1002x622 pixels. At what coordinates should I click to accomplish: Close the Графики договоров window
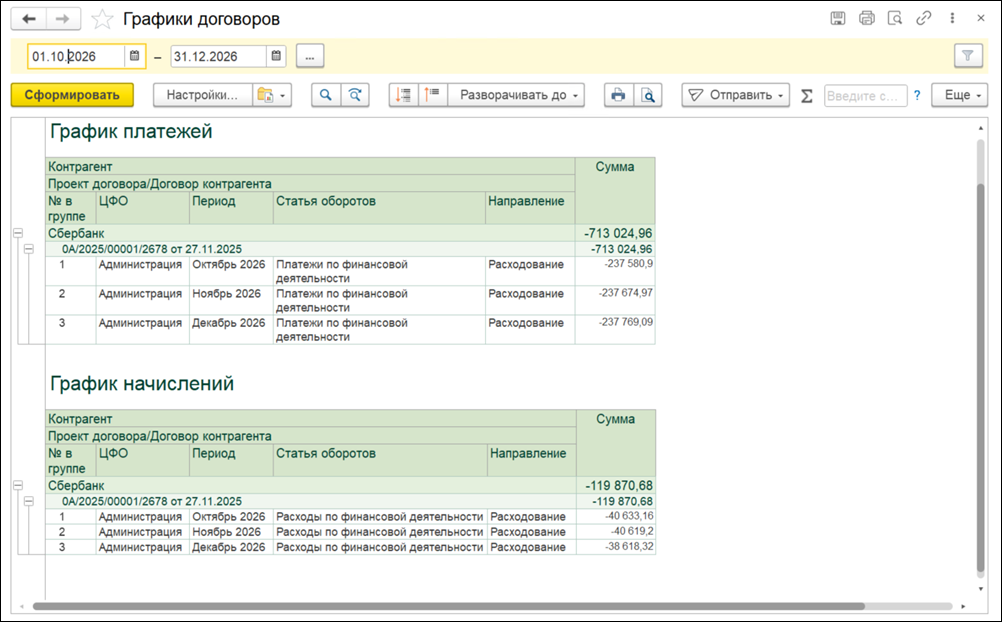981,19
